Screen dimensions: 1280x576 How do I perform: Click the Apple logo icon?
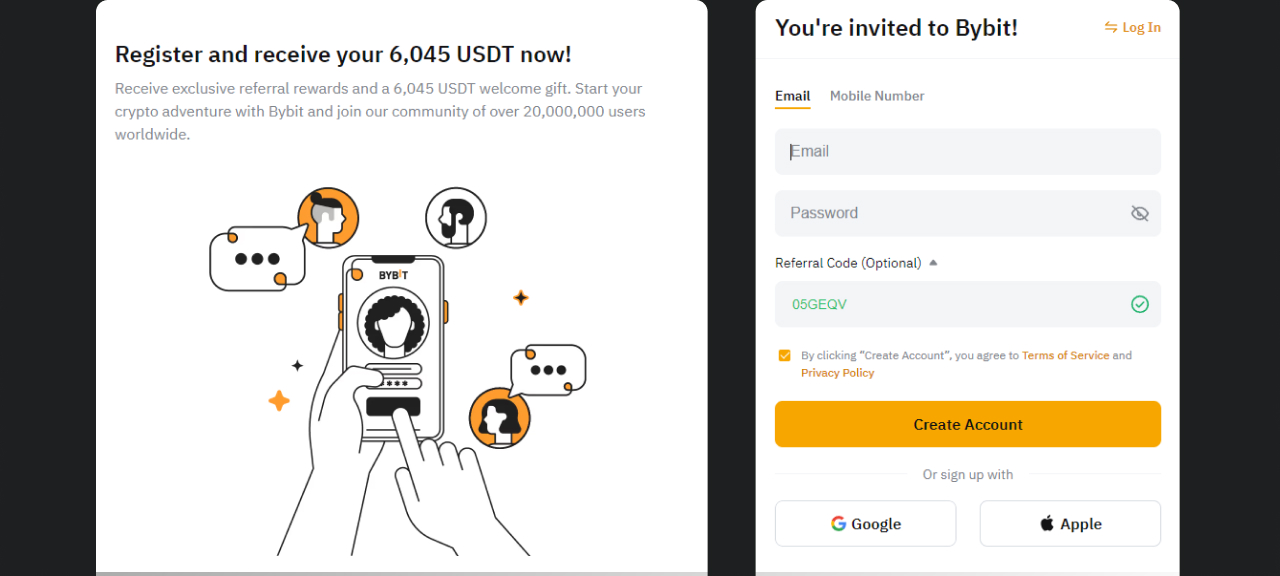(1047, 523)
